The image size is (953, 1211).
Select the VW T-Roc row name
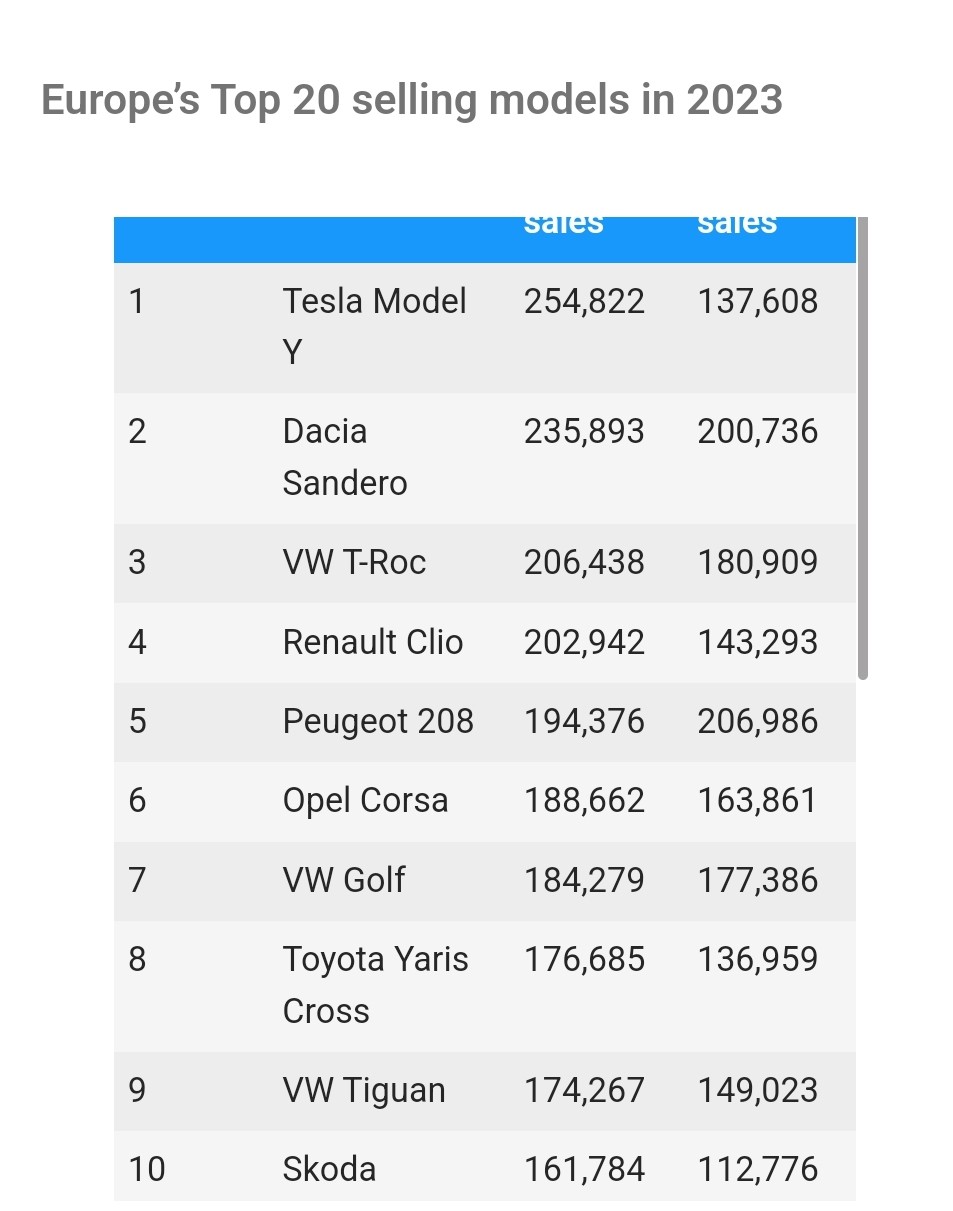click(x=354, y=562)
